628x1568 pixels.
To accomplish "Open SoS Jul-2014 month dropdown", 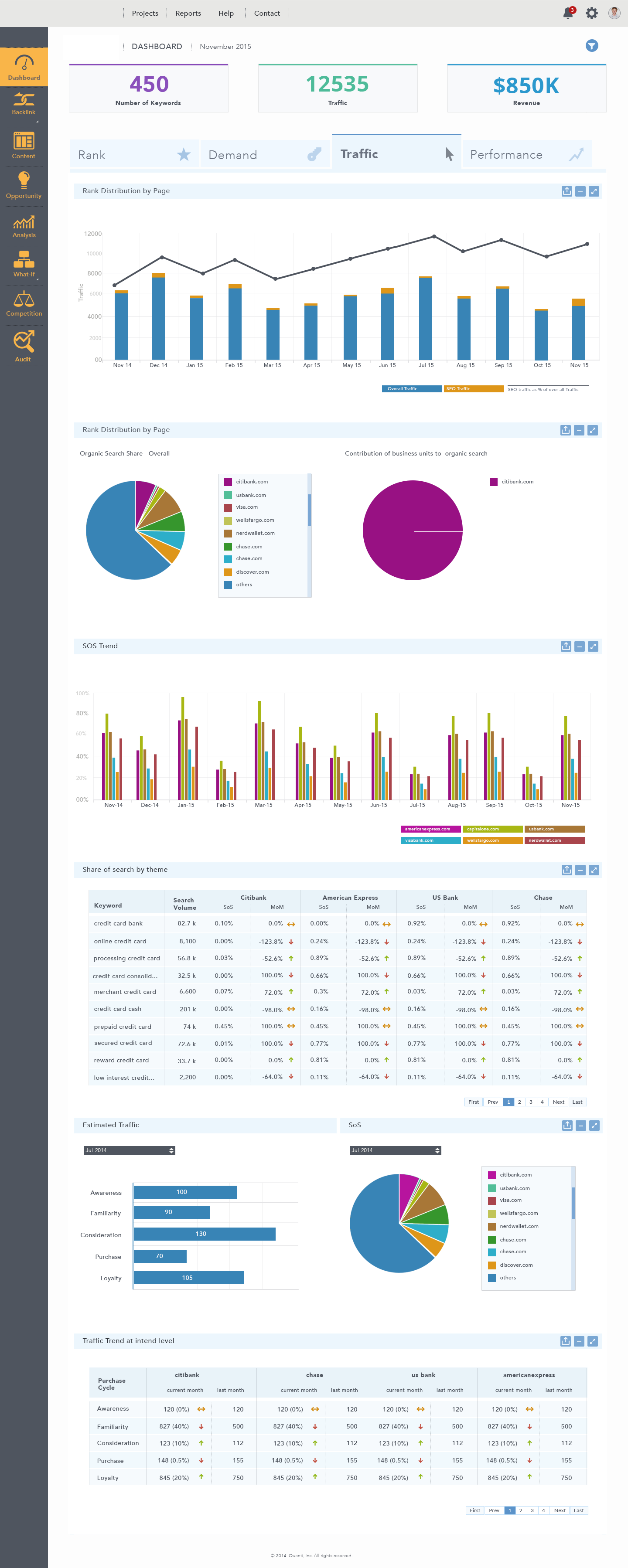I will click(395, 1150).
